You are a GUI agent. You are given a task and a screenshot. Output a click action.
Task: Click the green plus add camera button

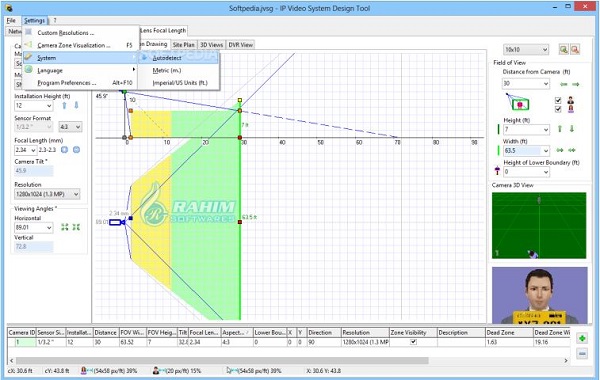point(582,338)
